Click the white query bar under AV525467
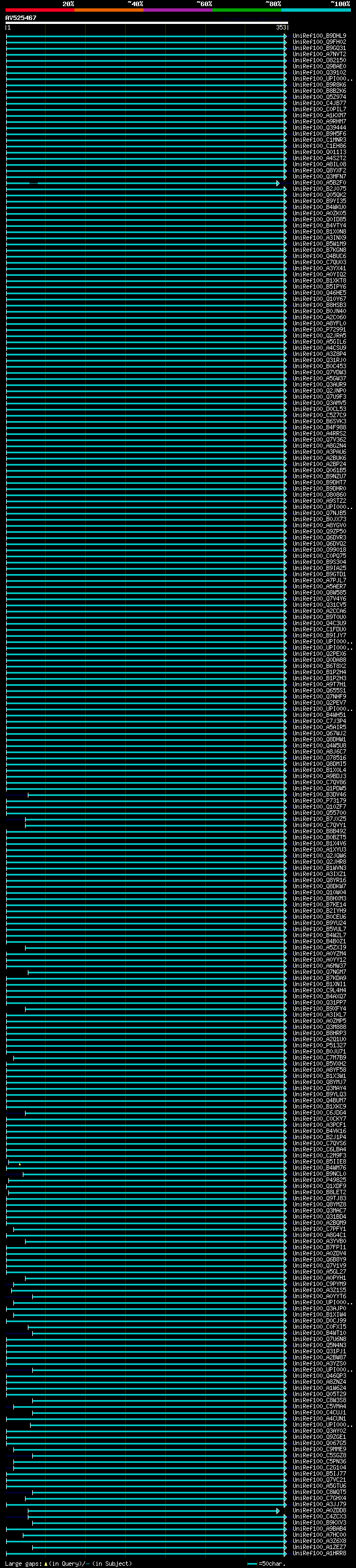This screenshot has height=1568, width=356. pyautogui.click(x=146, y=22)
